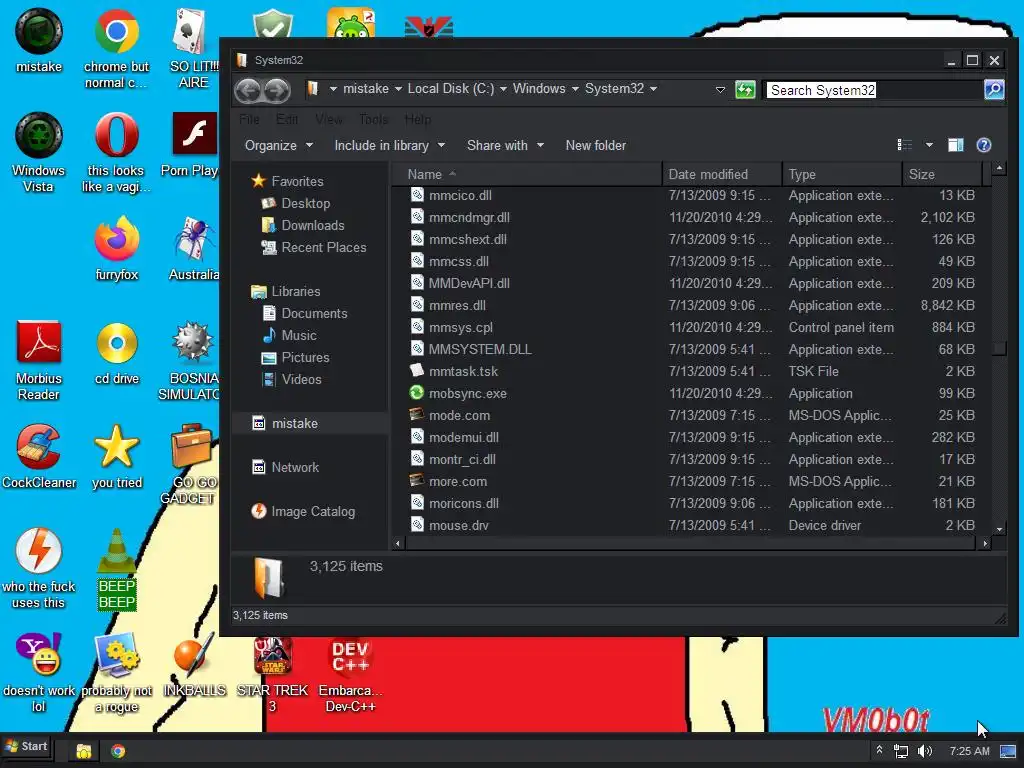Viewport: 1024px width, 768px height.
Task: Open the STAR TREK 3 icon
Action: pos(272,674)
